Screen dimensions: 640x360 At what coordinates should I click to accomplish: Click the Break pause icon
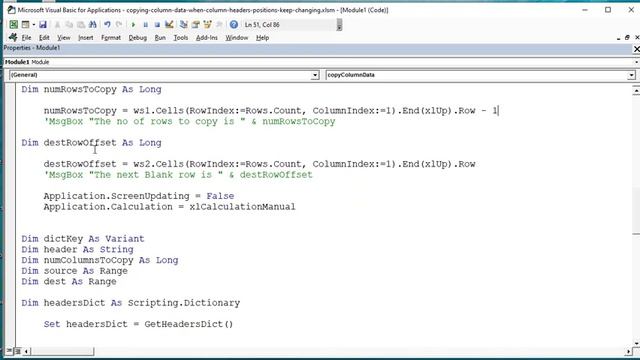point(145,24)
